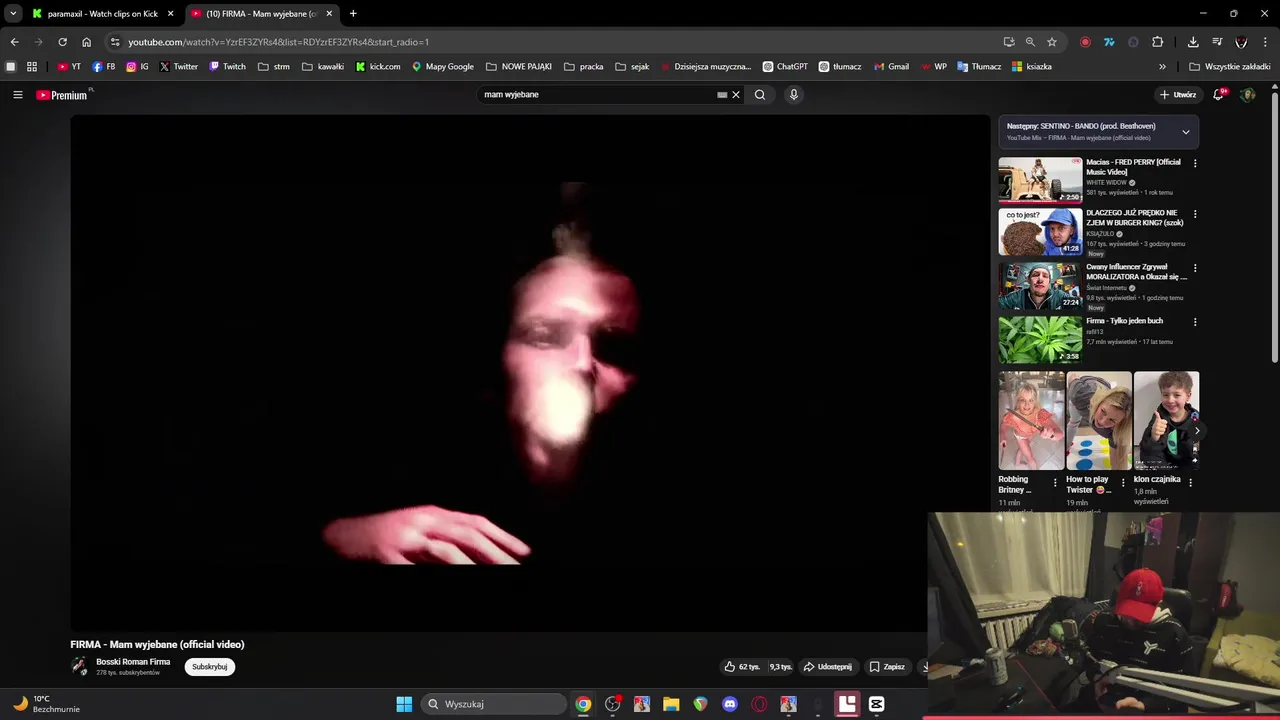Like the video with 62 tys. thumbs up
Image resolution: width=1280 pixels, height=720 pixels.
[x=743, y=667]
